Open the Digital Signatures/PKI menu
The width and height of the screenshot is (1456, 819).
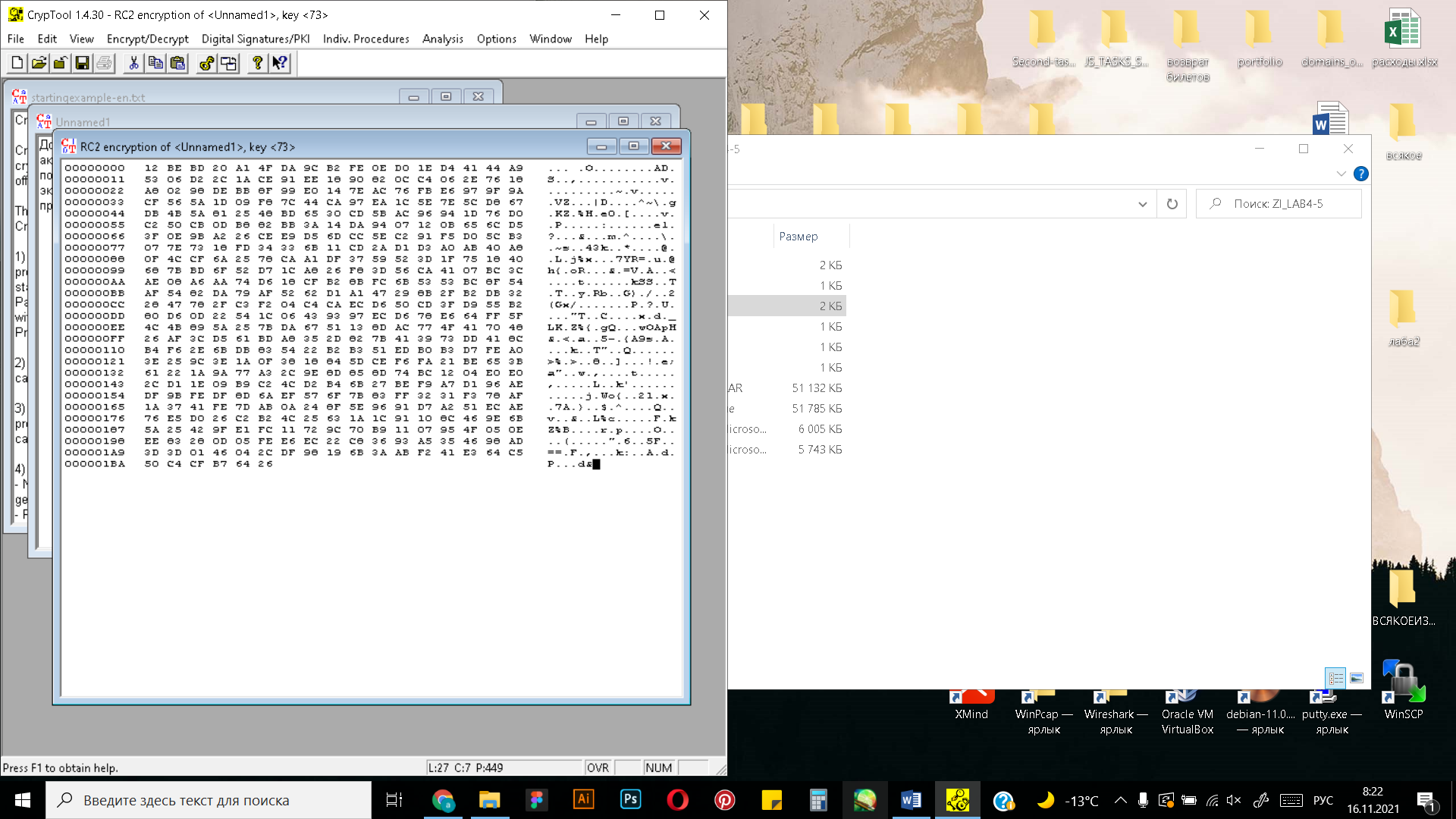256,39
